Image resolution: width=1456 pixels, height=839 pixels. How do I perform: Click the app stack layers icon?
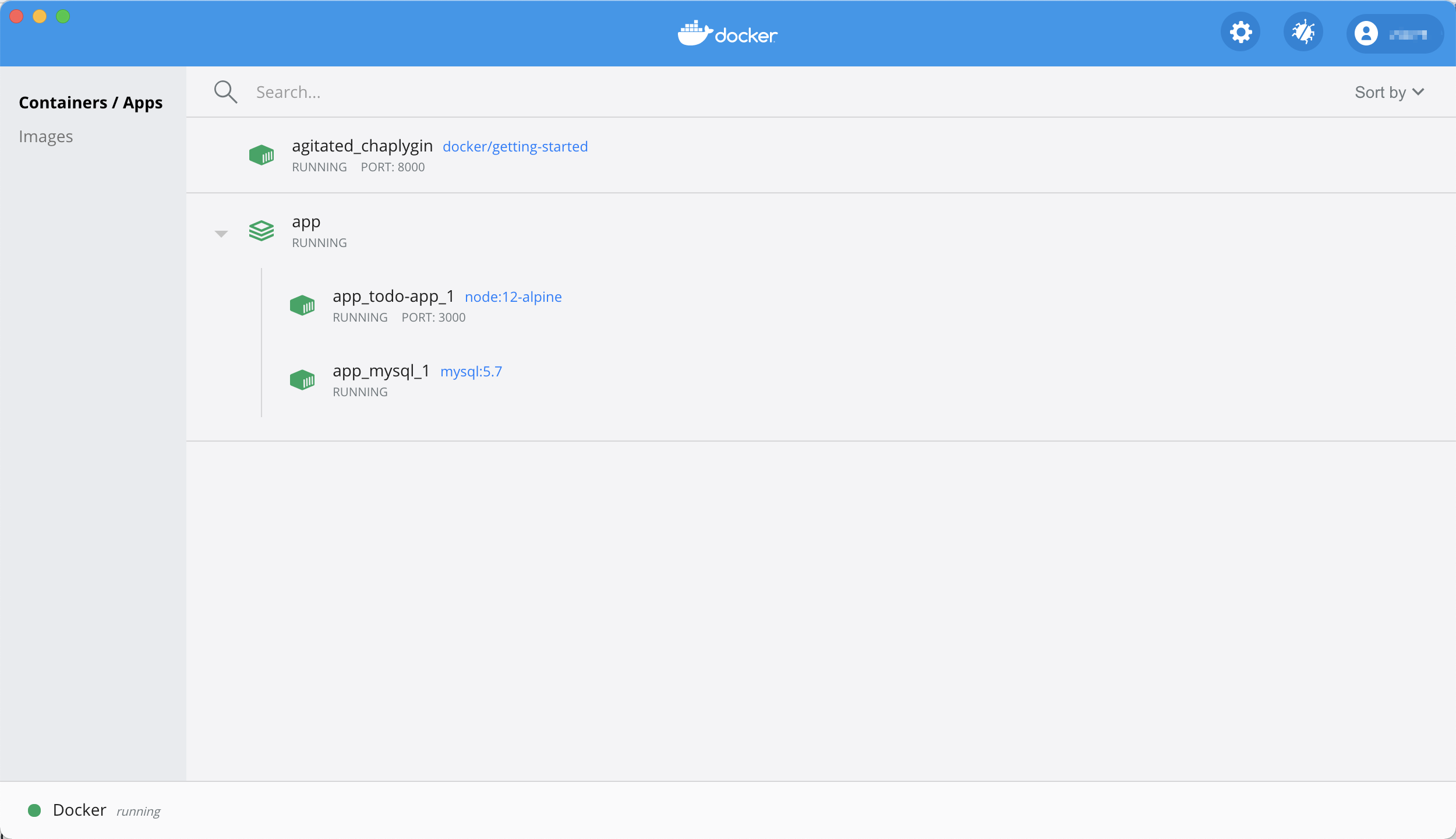pos(261,231)
